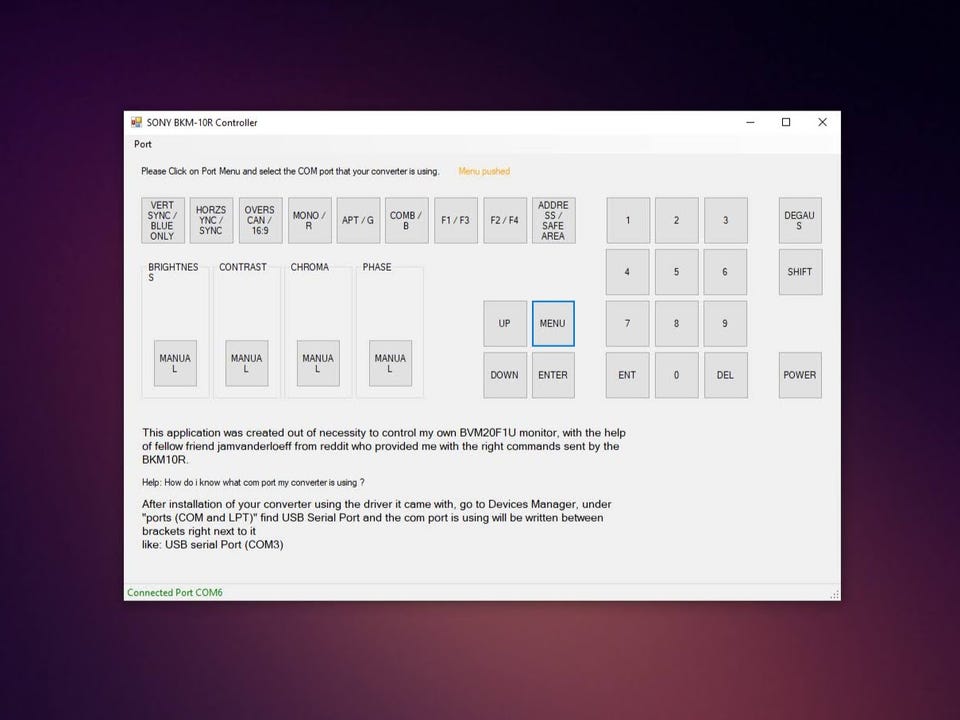
Task: Toggle the HORZ SYNC / SYNC button
Action: [211, 220]
